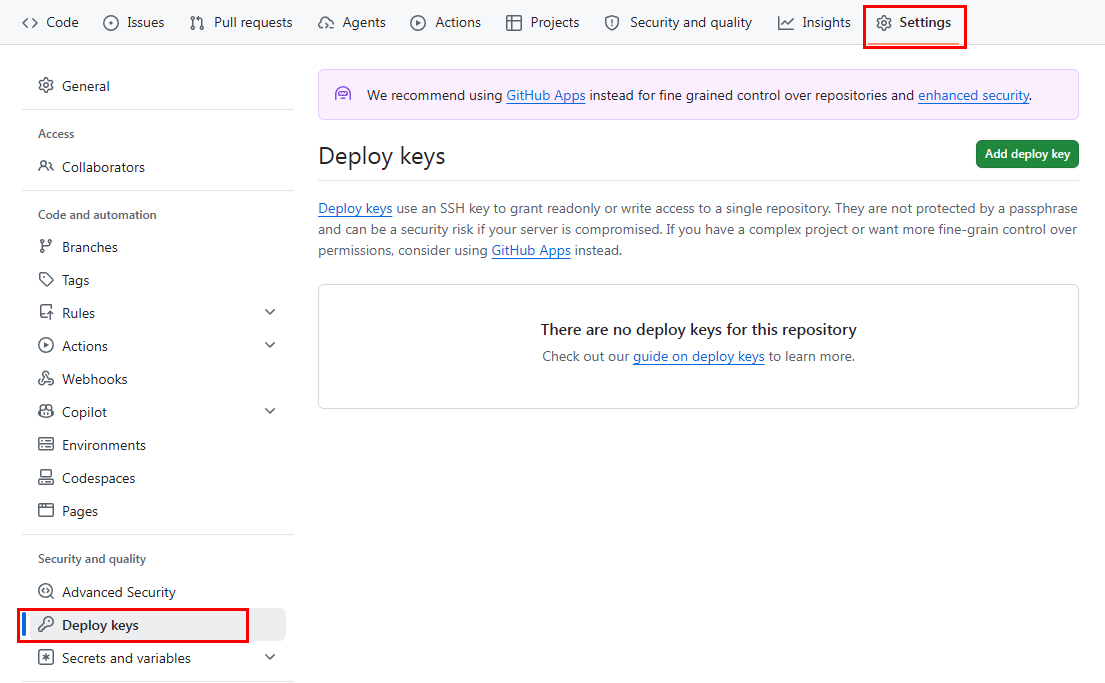The width and height of the screenshot is (1105, 683).
Task: Click the Deploy keys key icon
Action: tap(46, 624)
